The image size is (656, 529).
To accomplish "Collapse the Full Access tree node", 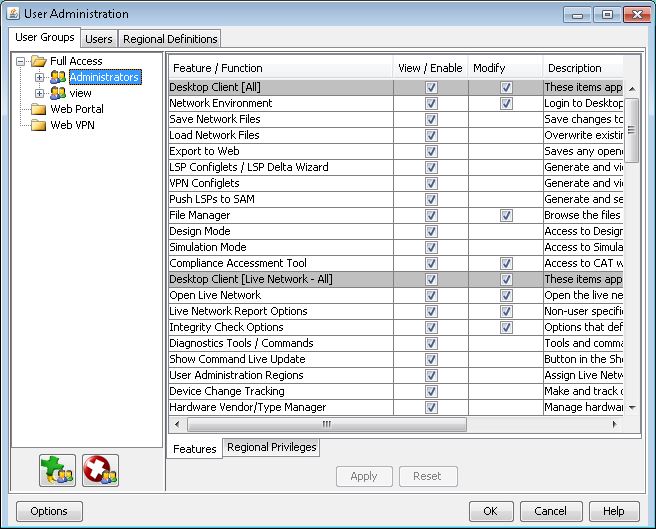I will tap(23, 61).
